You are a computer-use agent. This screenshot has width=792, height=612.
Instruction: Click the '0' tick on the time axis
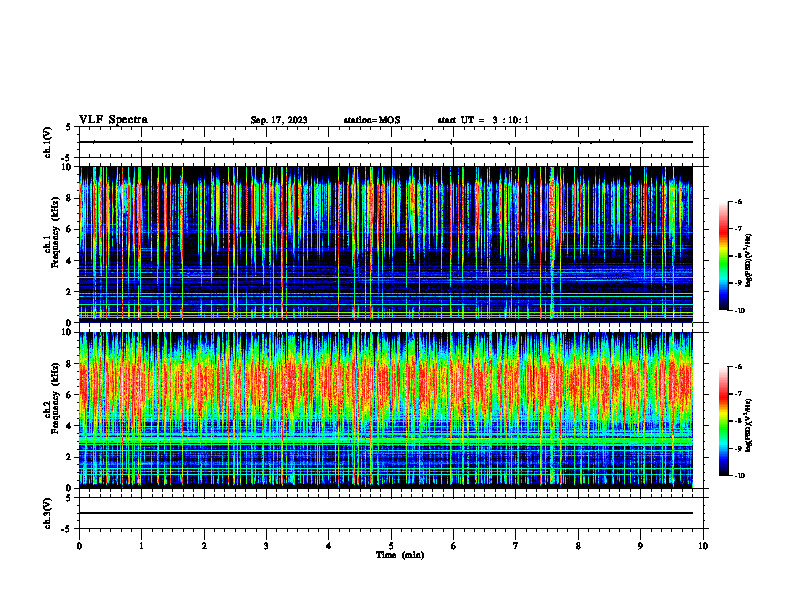tap(79, 546)
